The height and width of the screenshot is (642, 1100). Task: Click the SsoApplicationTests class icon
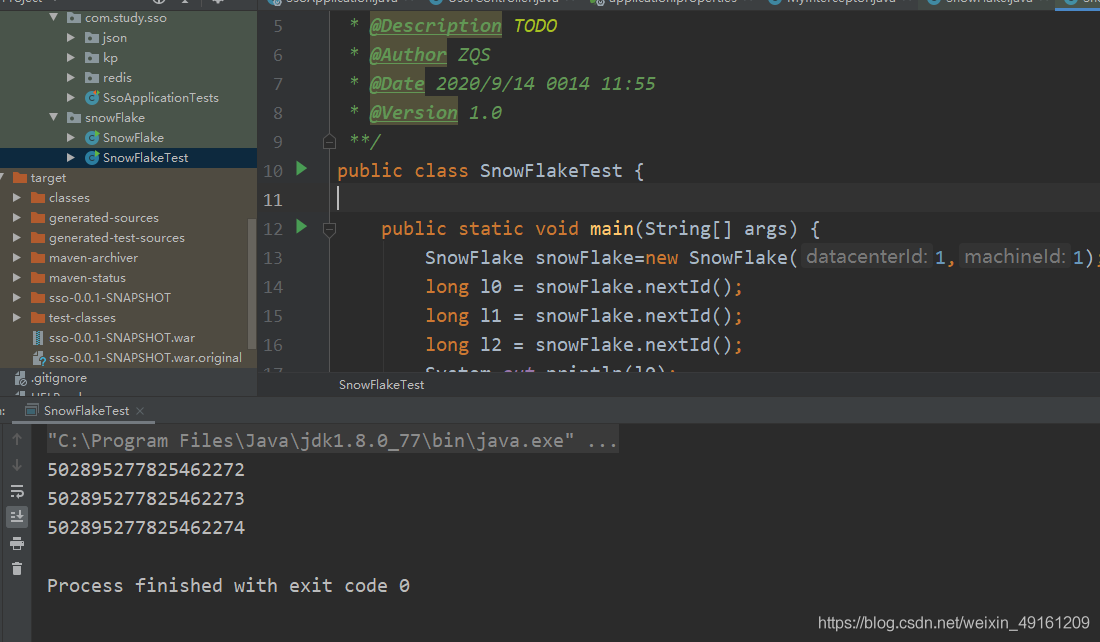pos(92,98)
